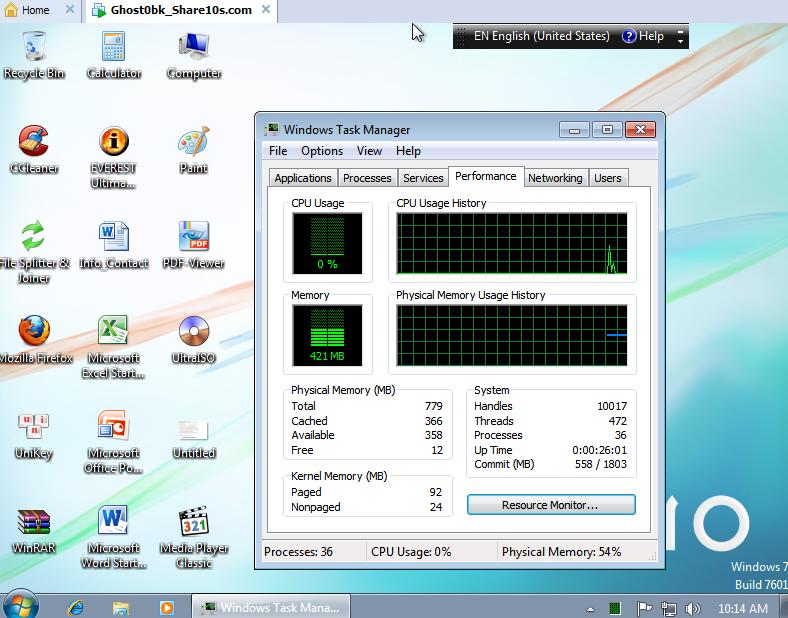Open the Help menu in Task Manager
The width and height of the screenshot is (788, 618).
[408, 151]
